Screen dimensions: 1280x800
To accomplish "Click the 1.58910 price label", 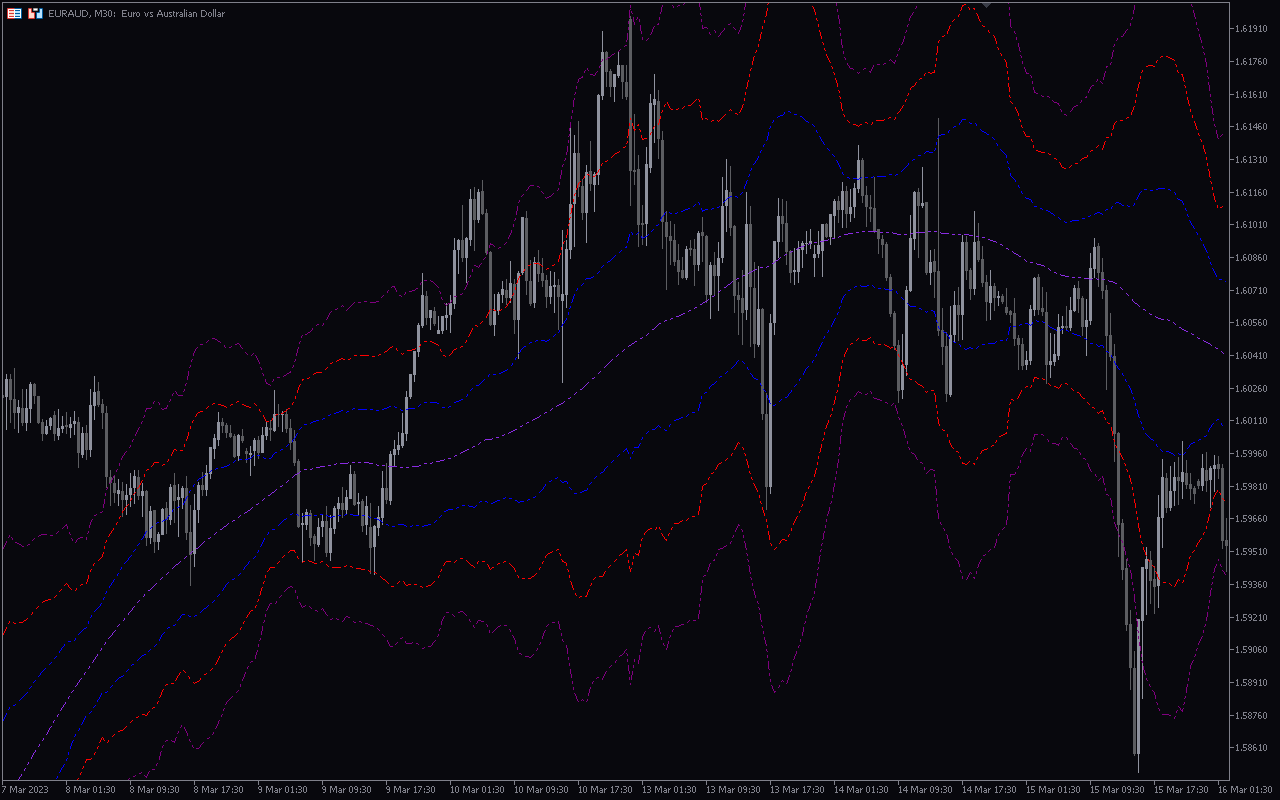I will click(1252, 683).
